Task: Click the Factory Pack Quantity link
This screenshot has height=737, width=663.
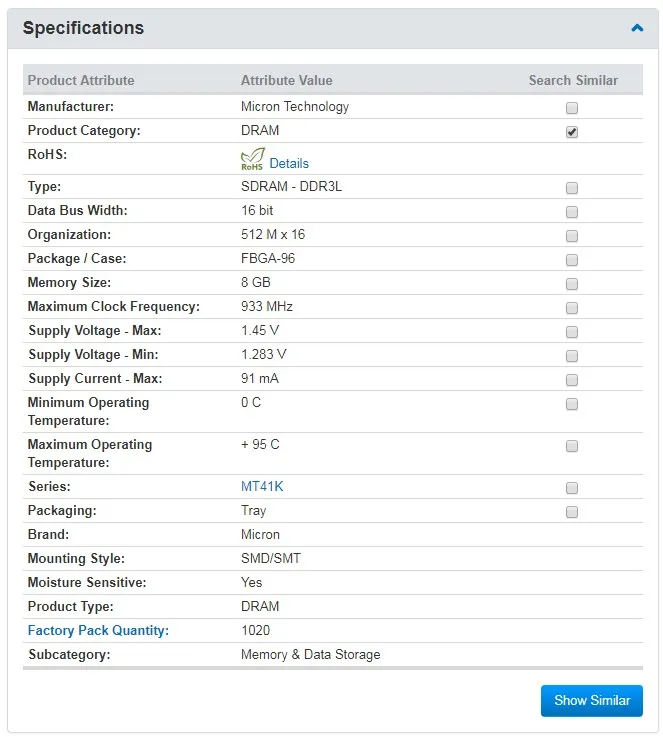Action: pos(98,630)
